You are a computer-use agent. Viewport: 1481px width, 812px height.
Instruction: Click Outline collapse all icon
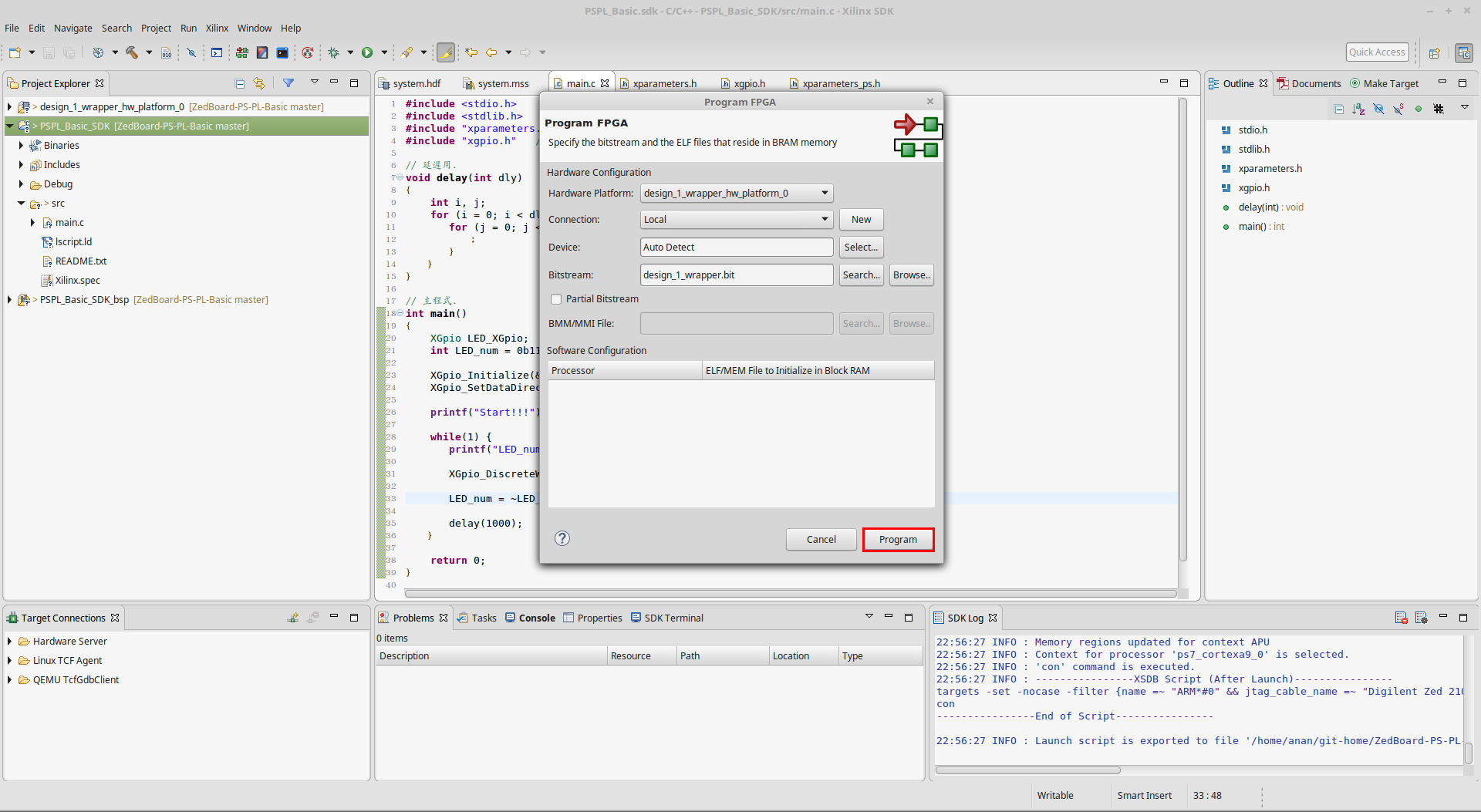[x=1338, y=109]
